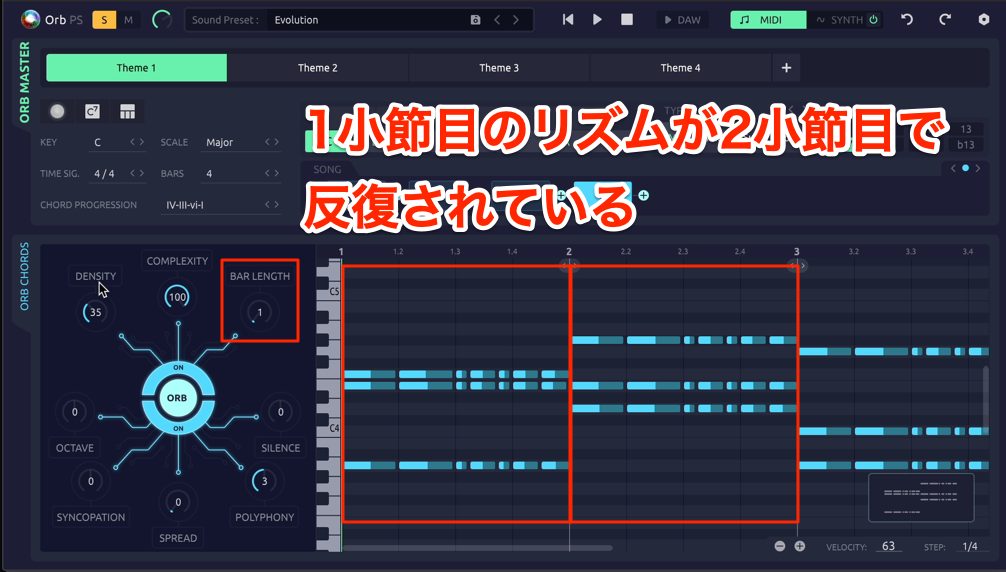Add a new theme with plus button
The width and height of the screenshot is (1006, 572).
[787, 68]
